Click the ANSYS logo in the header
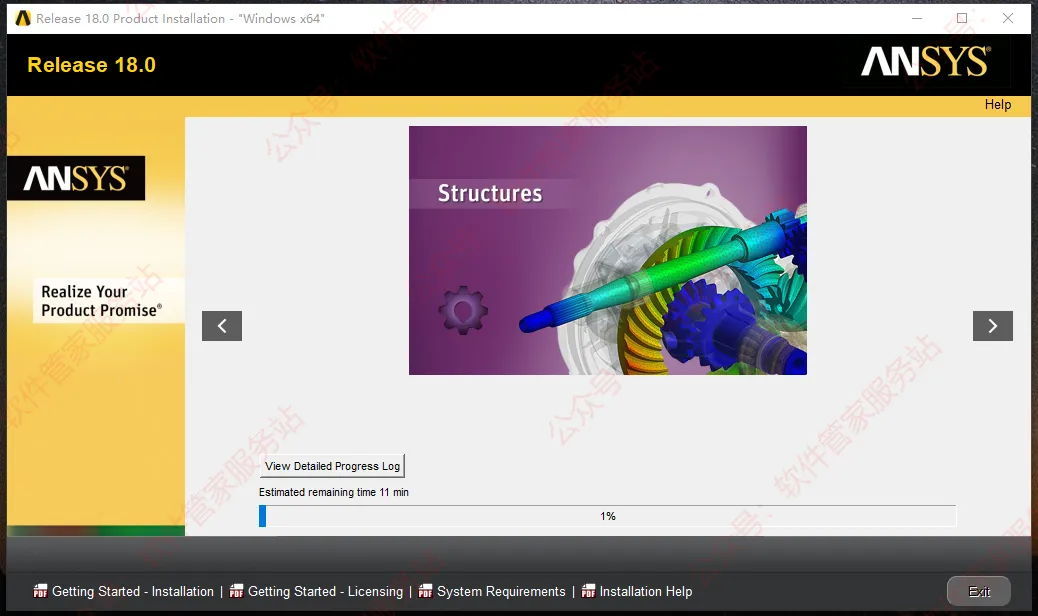Screen dimensions: 1038x616 tap(925, 62)
